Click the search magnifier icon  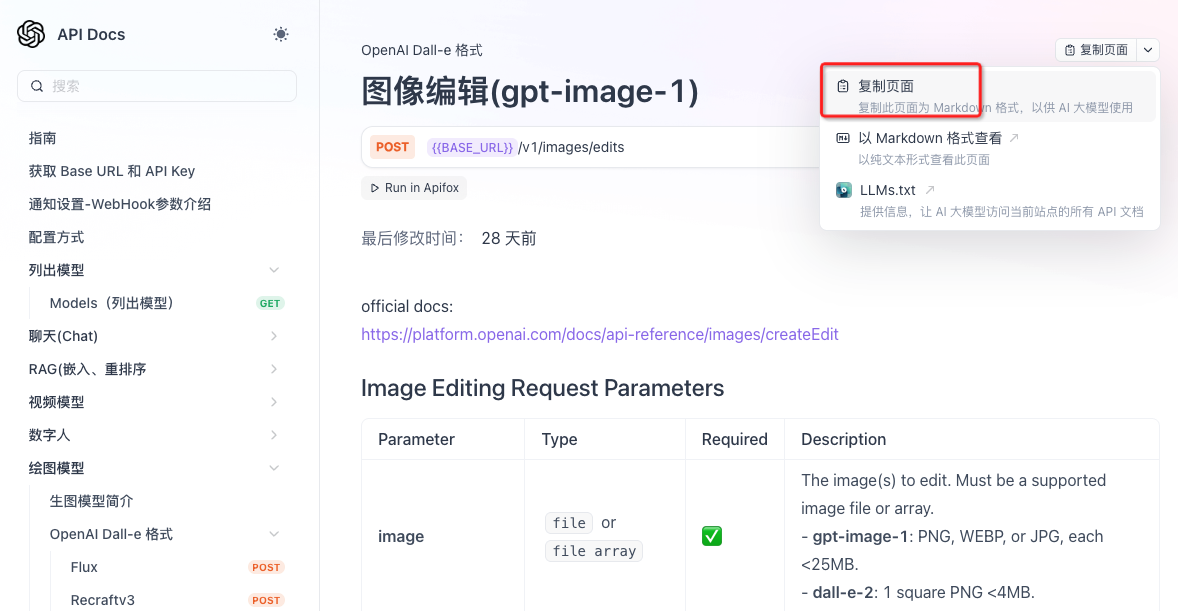pyautogui.click(x=37, y=86)
